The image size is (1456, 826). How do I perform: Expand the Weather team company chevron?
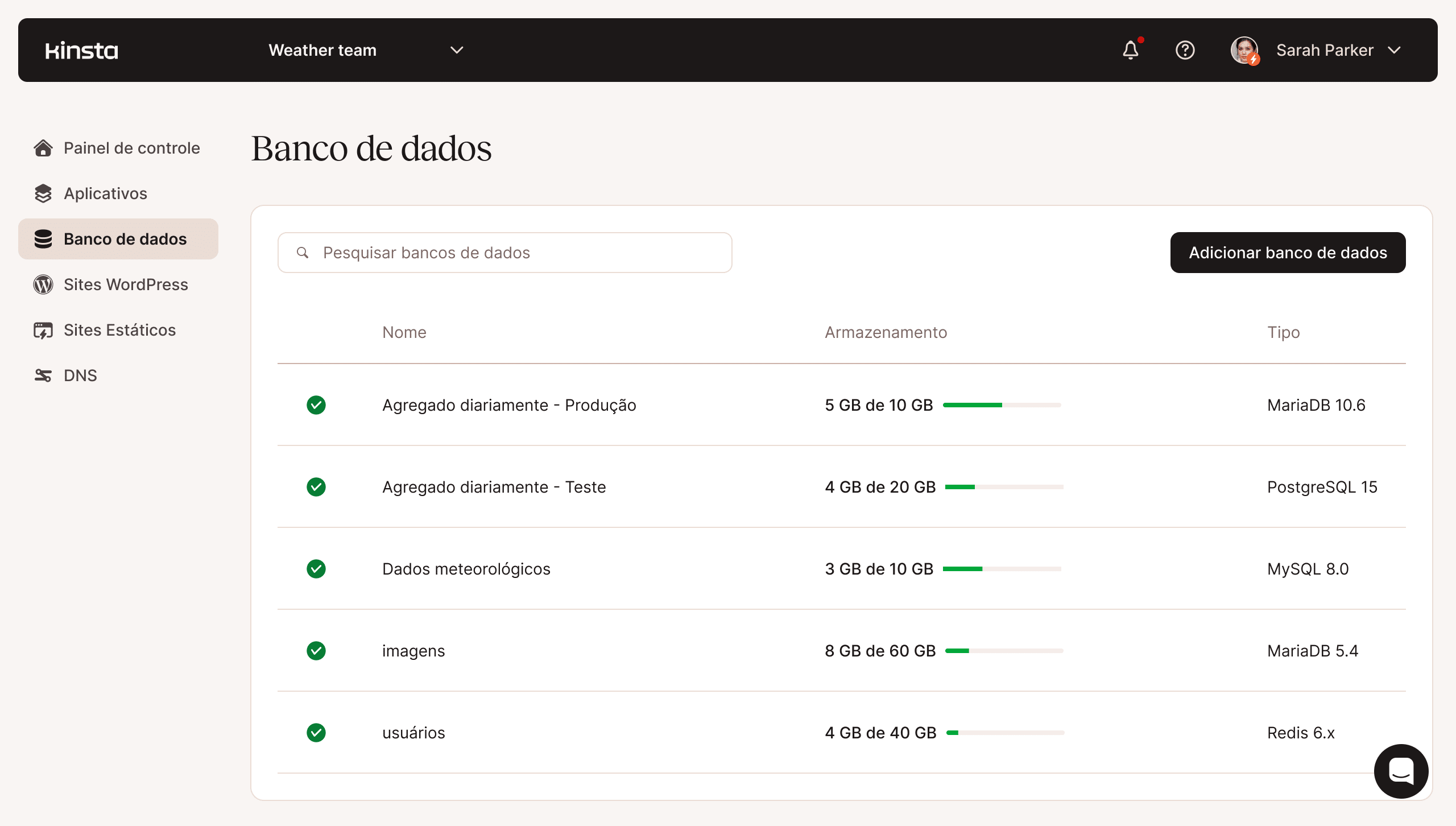point(457,50)
